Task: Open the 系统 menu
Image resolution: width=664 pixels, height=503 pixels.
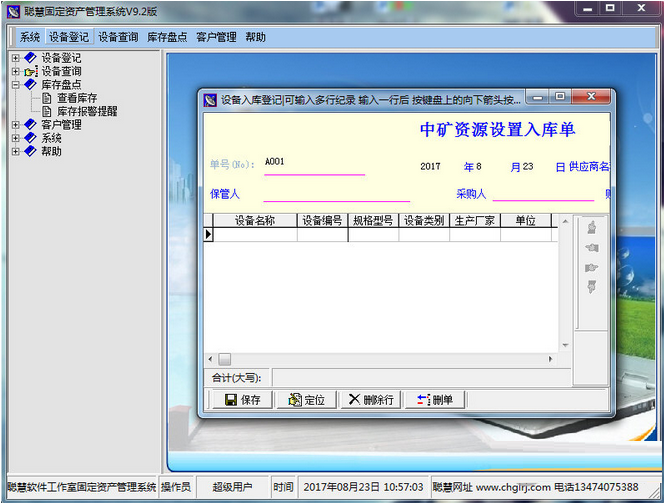Action: coord(30,37)
